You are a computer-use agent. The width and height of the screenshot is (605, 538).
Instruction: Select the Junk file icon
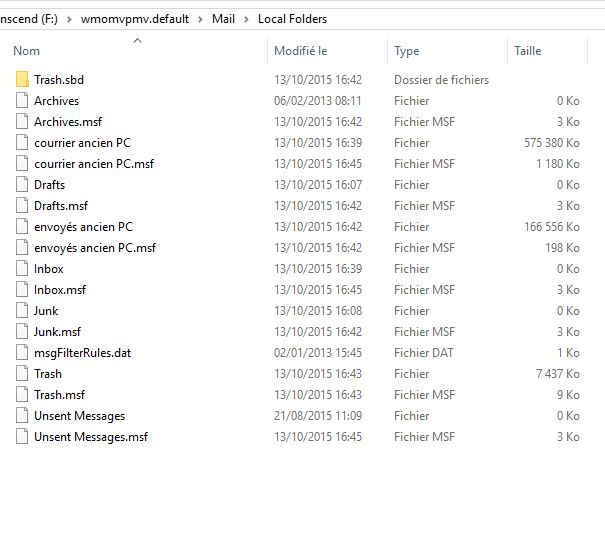[23, 311]
